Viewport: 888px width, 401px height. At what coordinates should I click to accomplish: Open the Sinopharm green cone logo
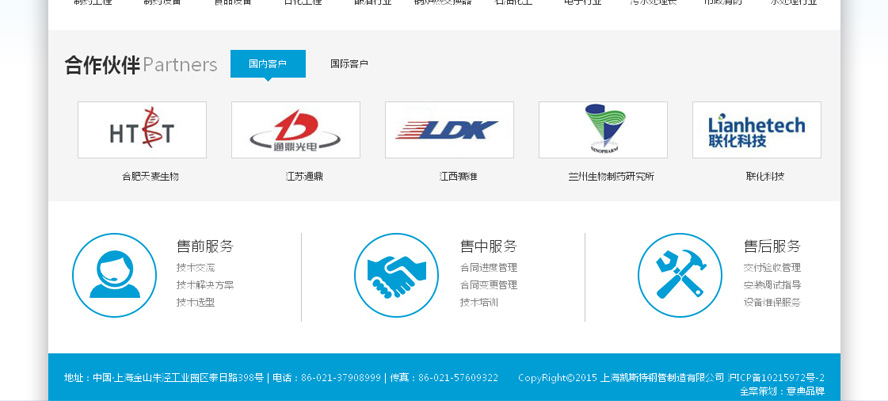coord(603,130)
